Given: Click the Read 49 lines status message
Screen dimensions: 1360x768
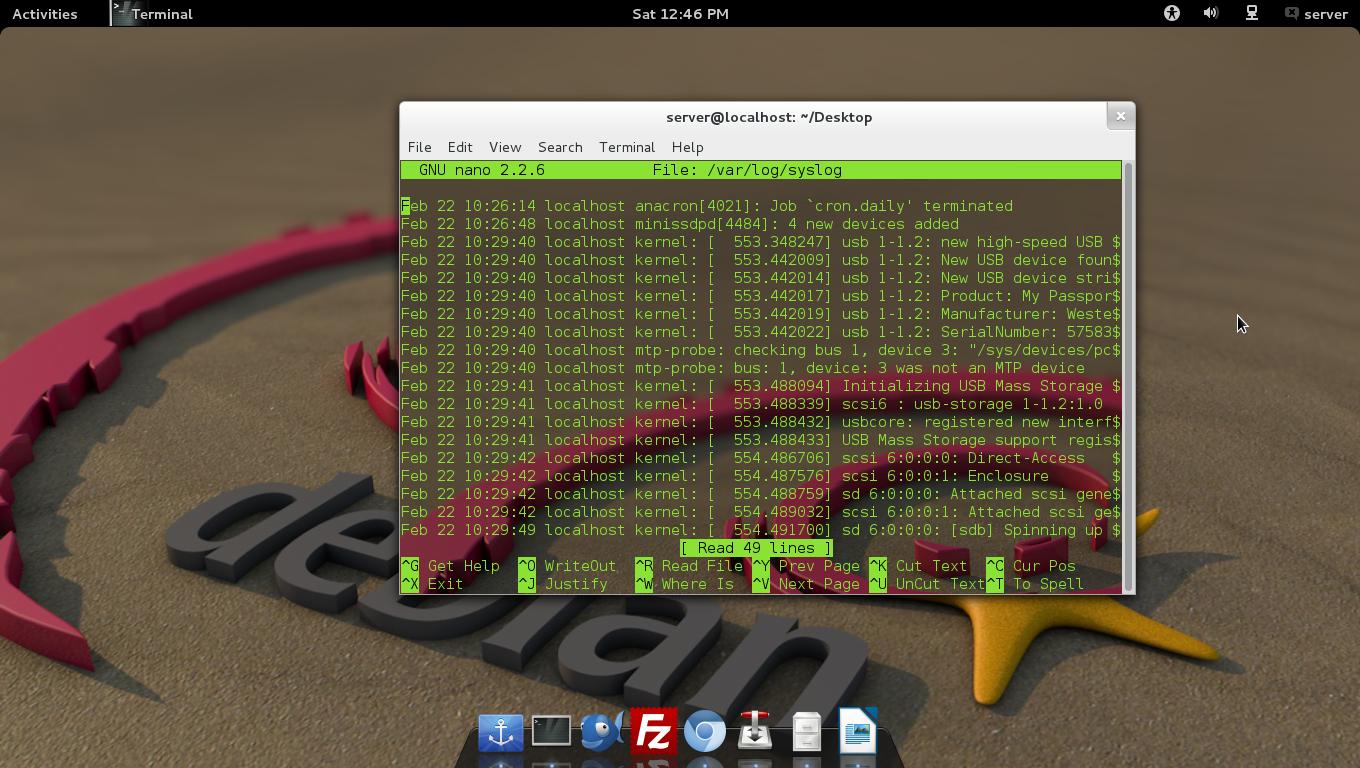Looking at the screenshot, I should tap(757, 548).
